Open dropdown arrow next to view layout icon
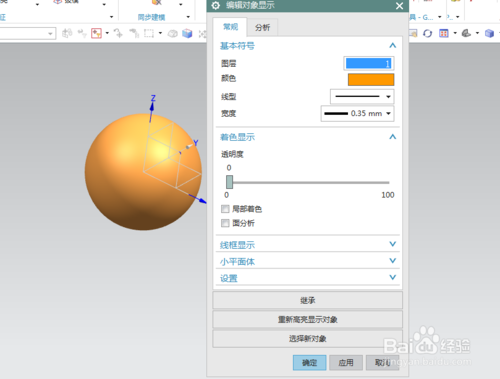Image resolution: width=500 pixels, height=379 pixels. [455, 33]
